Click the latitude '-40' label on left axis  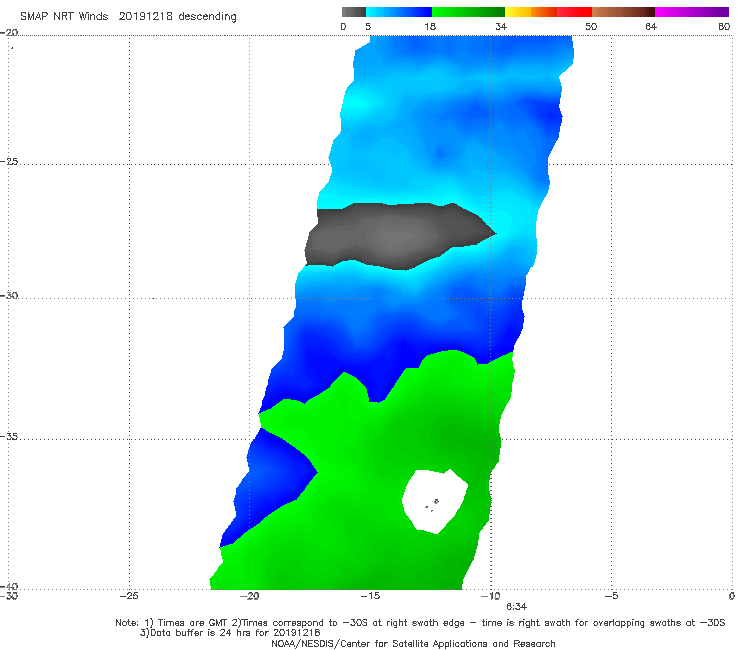click(9, 586)
